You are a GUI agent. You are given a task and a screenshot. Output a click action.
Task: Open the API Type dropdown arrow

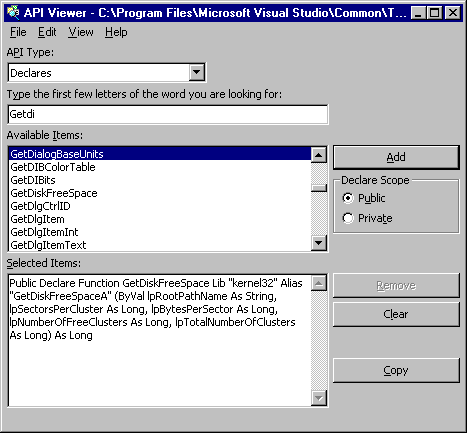[x=197, y=72]
